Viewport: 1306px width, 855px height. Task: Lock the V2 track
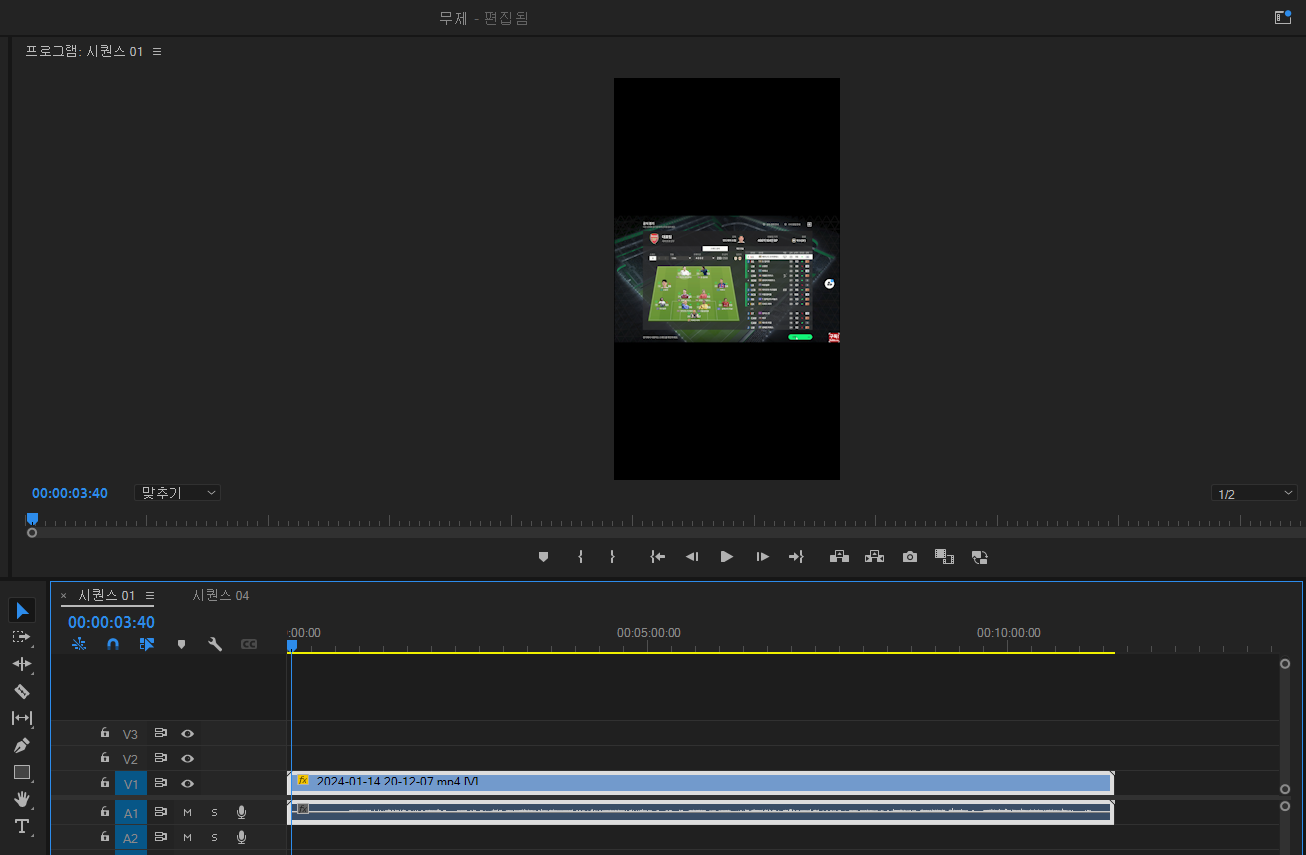[x=104, y=759]
